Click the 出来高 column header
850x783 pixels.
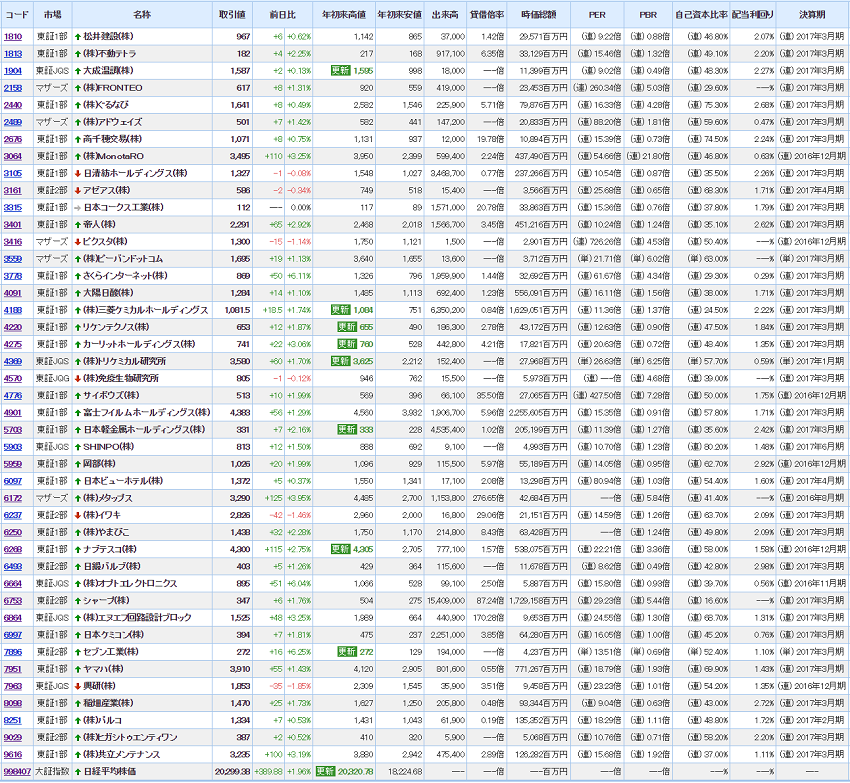445,15
